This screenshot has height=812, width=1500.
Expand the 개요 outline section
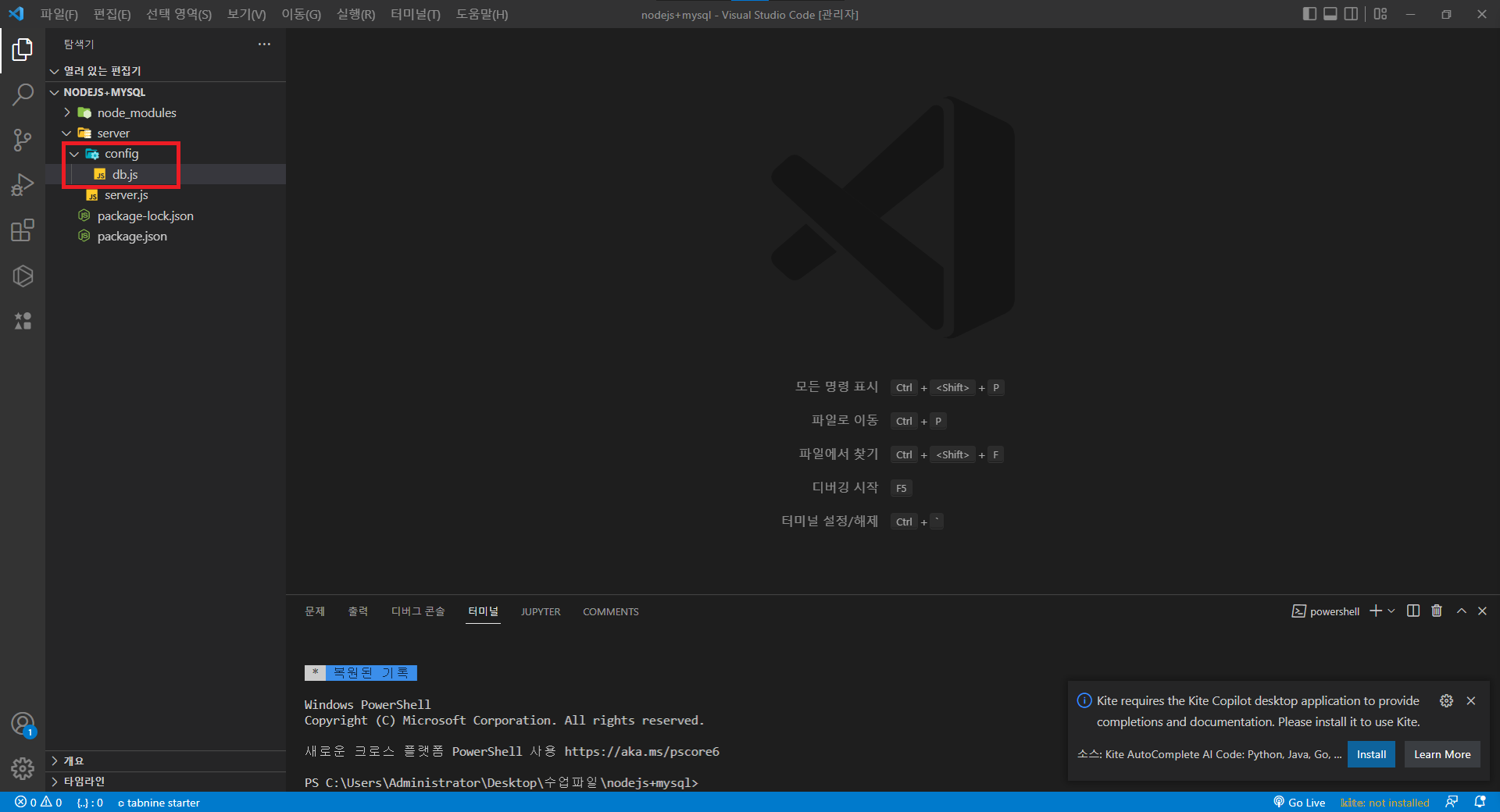click(166, 760)
